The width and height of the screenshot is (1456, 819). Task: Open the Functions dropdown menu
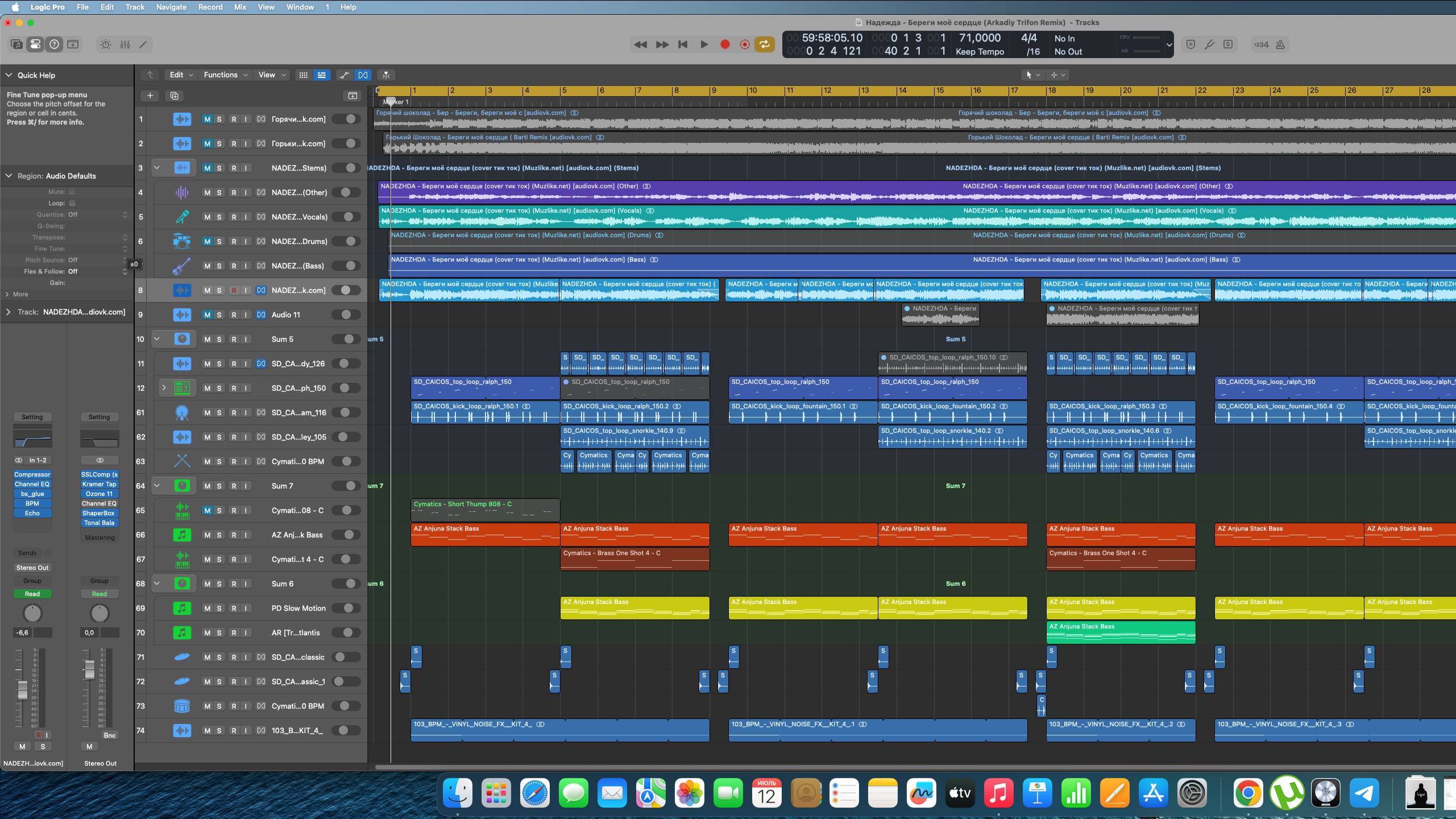click(x=226, y=75)
